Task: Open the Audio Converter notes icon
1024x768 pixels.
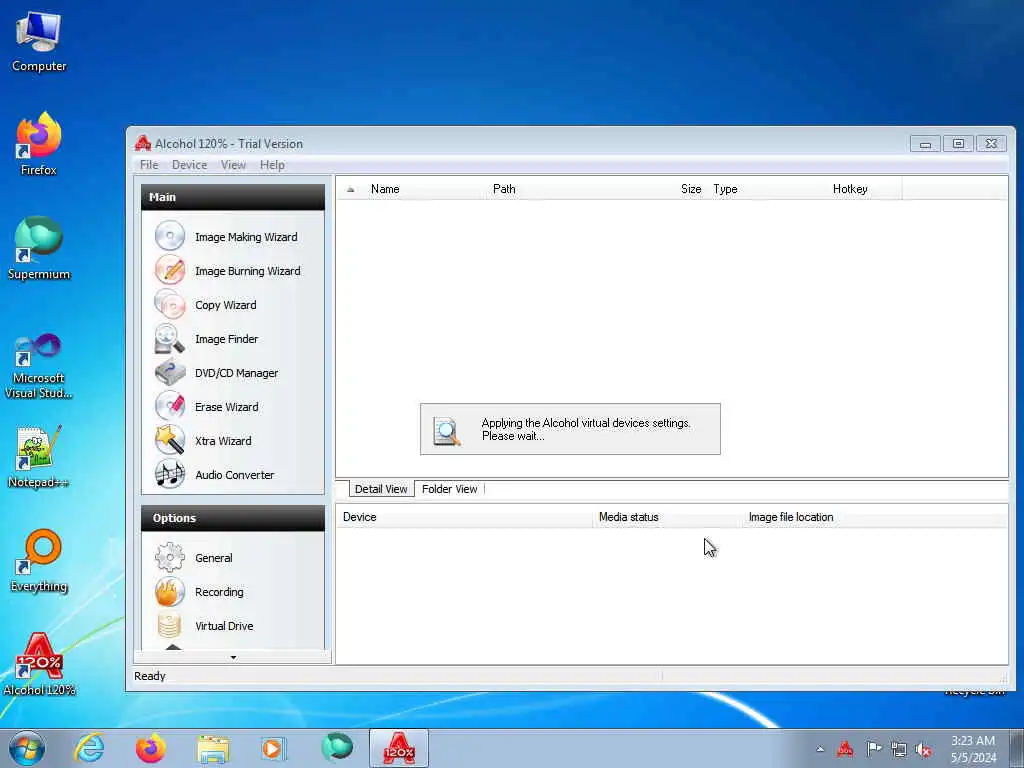Action: point(170,474)
